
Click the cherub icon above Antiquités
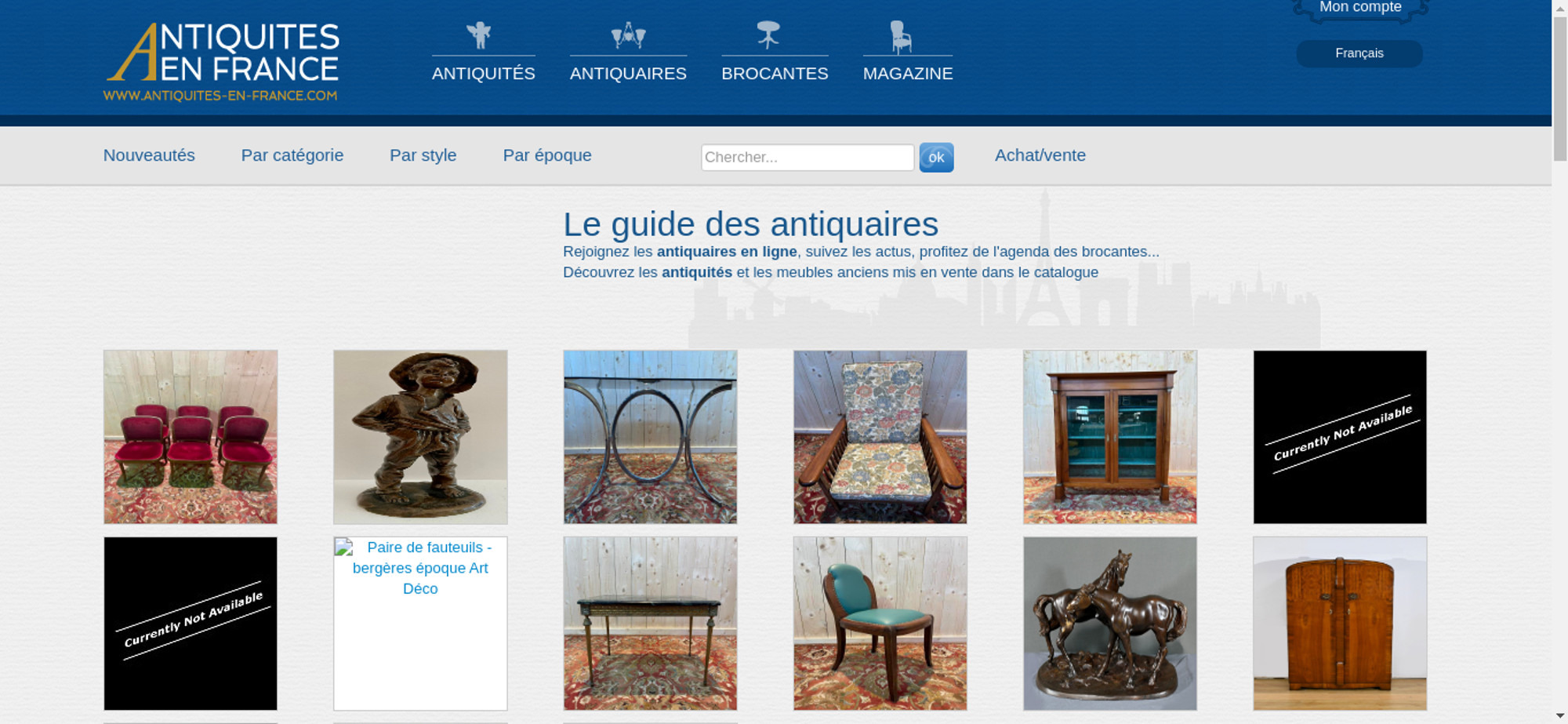point(478,35)
